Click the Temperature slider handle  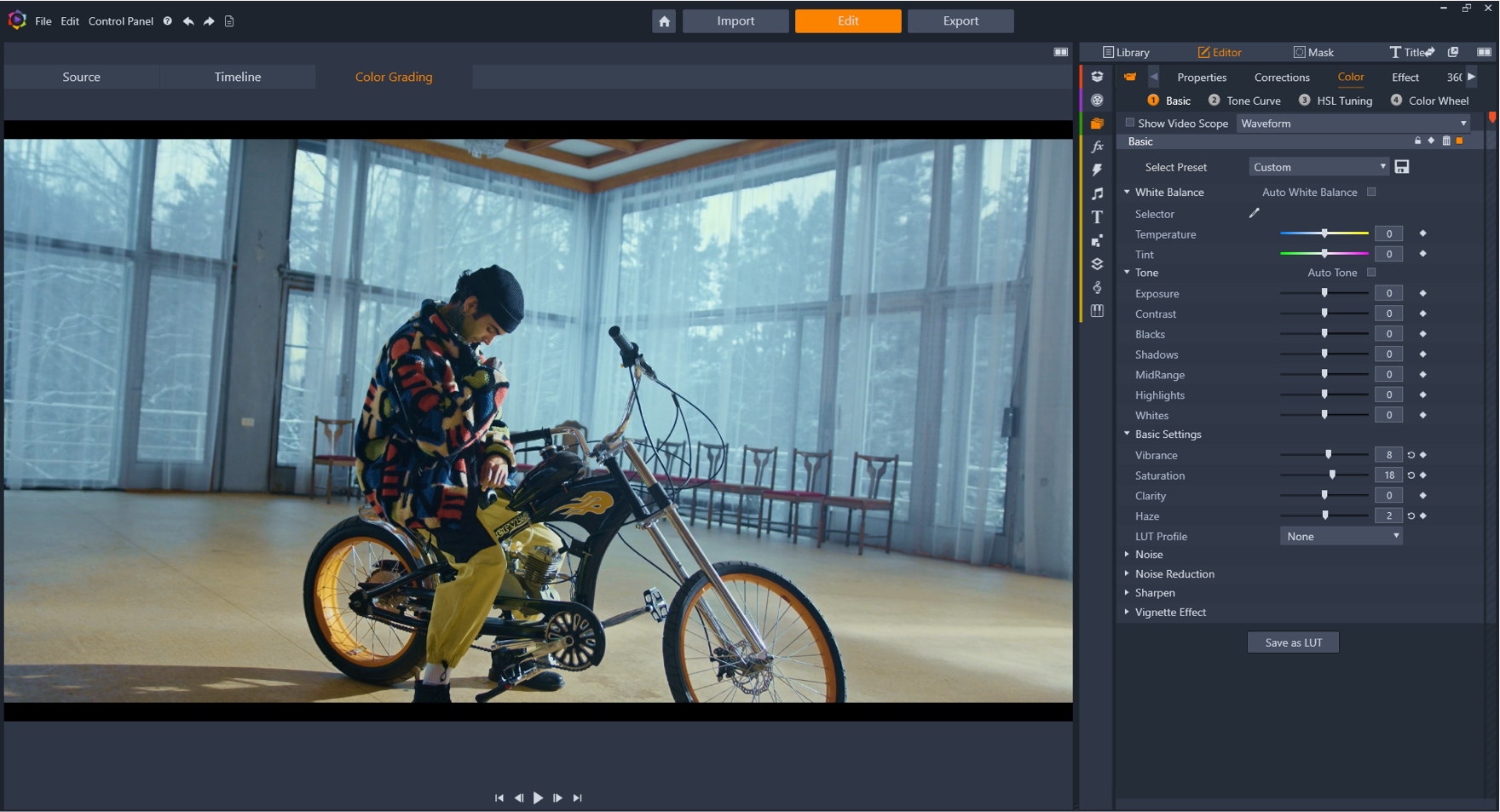click(1324, 233)
